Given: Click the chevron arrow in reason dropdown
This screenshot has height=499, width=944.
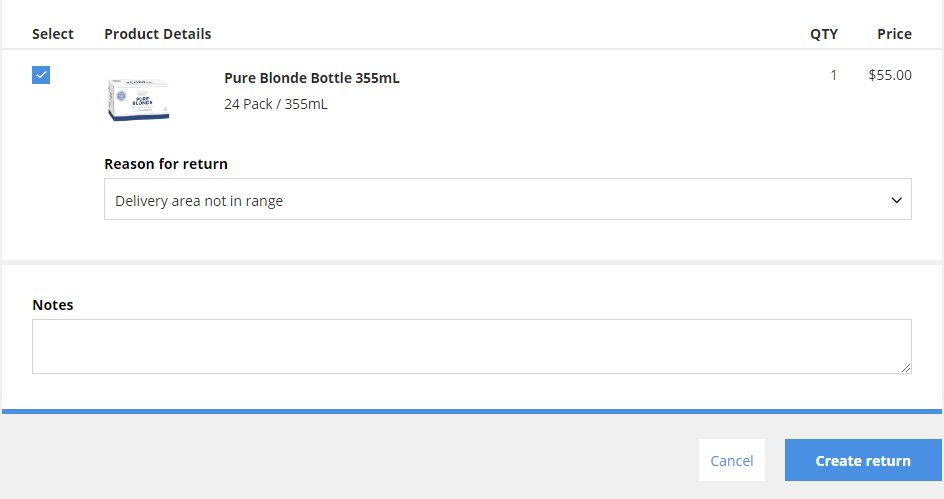Looking at the screenshot, I should click(x=896, y=200).
